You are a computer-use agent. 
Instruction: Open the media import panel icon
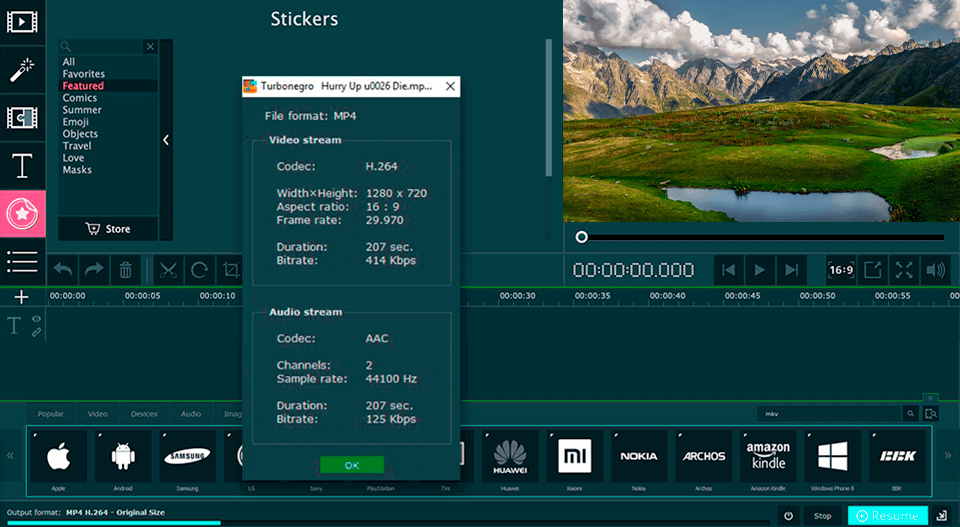(22, 22)
